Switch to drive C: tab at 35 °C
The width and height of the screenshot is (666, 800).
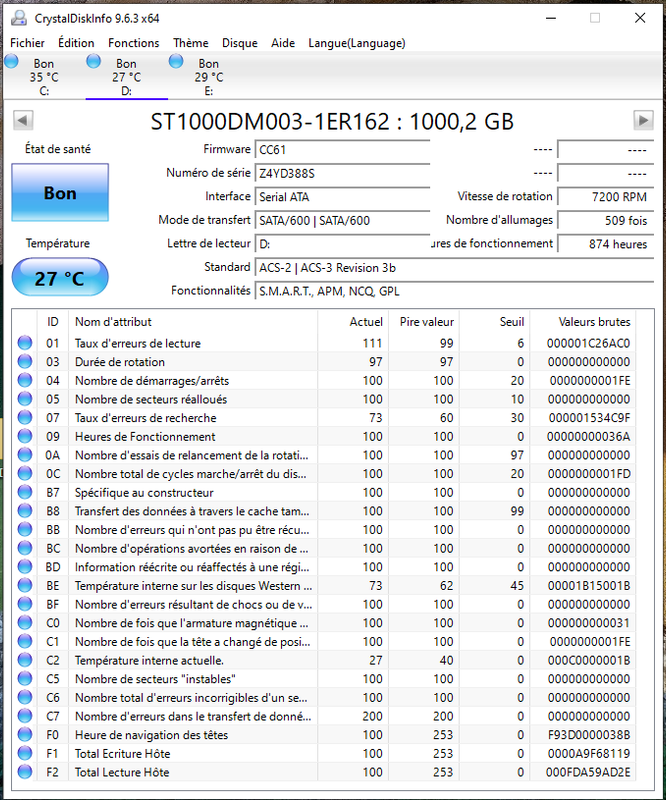pyautogui.click(x=44, y=77)
